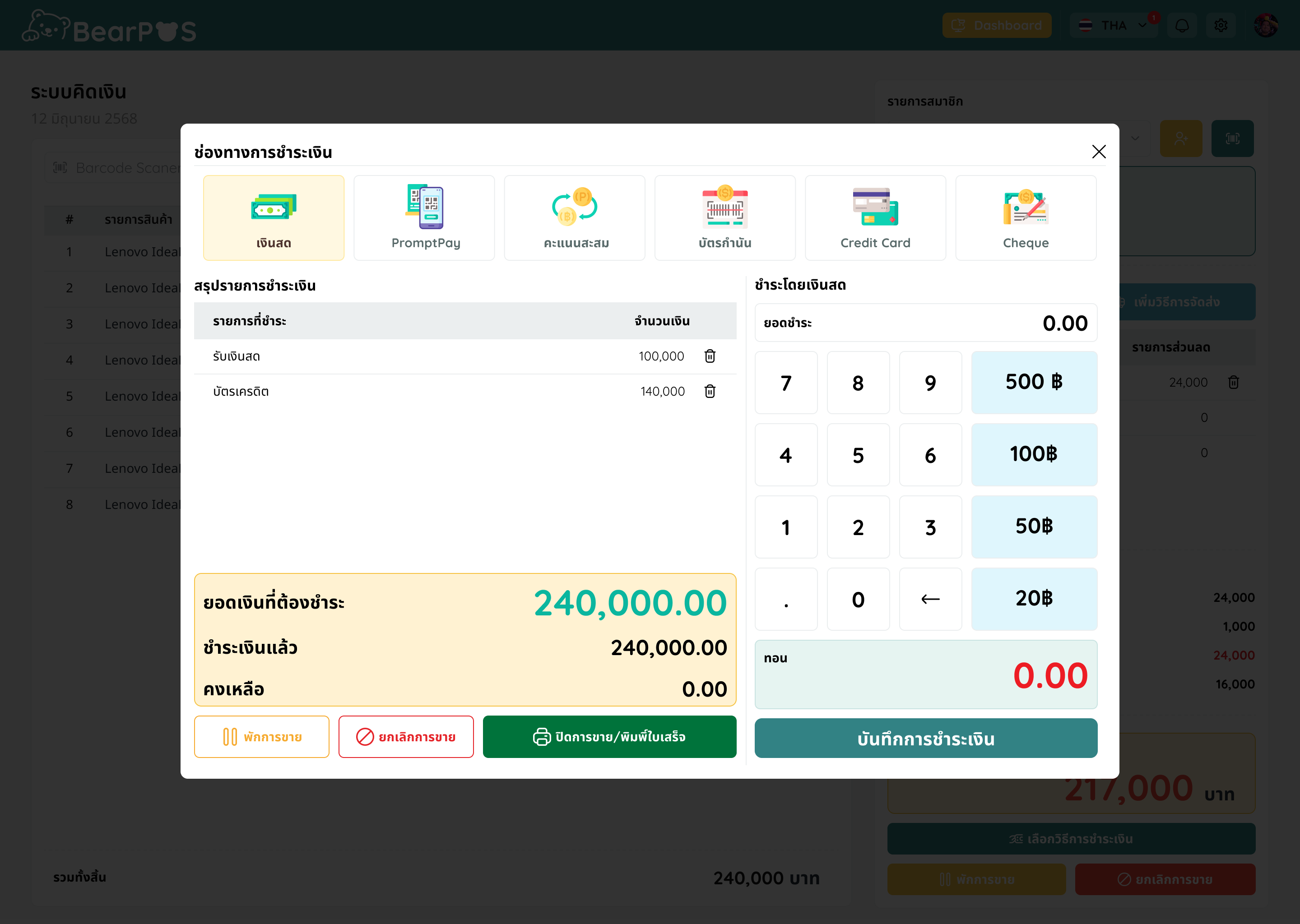Viewport: 1300px width, 924px height.
Task: Select row 8 Lenovo item in background
Action: coord(113,504)
